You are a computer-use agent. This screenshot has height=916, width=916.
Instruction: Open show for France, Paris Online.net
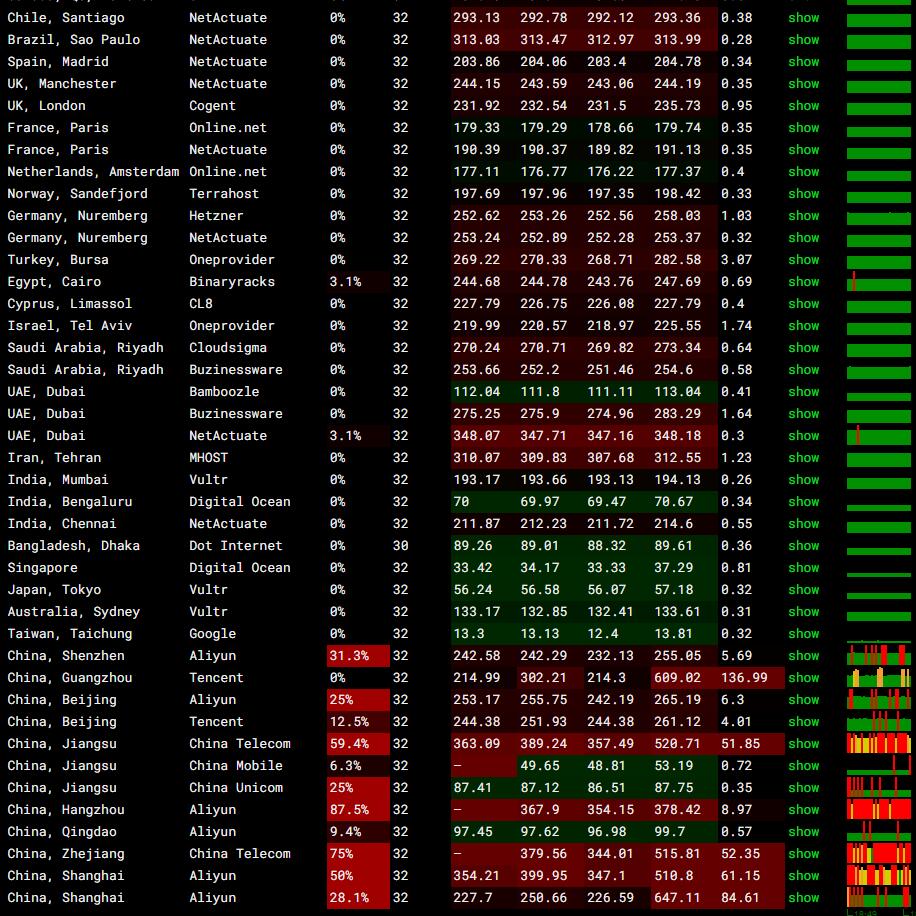[x=803, y=127]
